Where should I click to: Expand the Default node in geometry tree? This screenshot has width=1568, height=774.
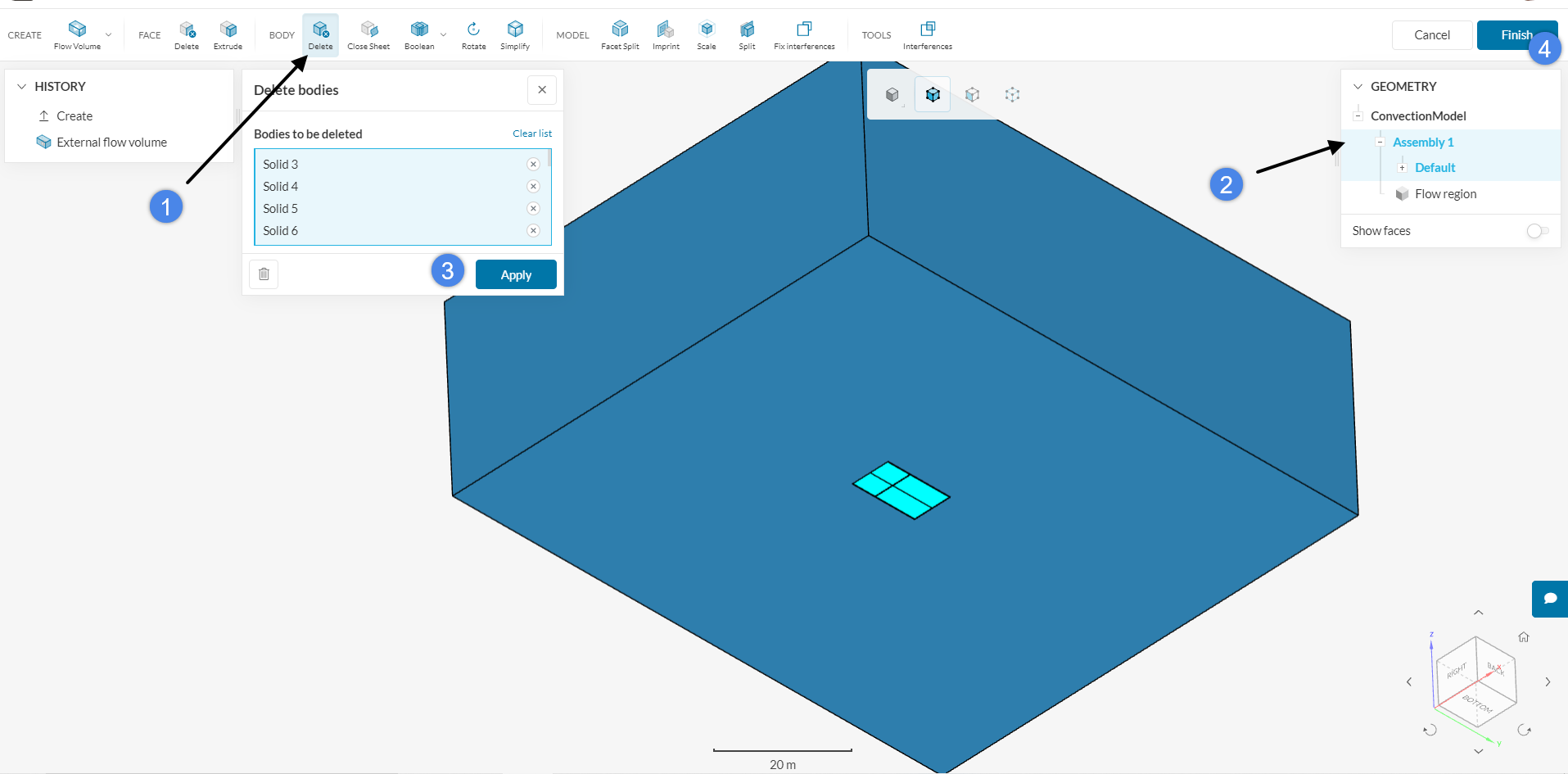click(1402, 168)
